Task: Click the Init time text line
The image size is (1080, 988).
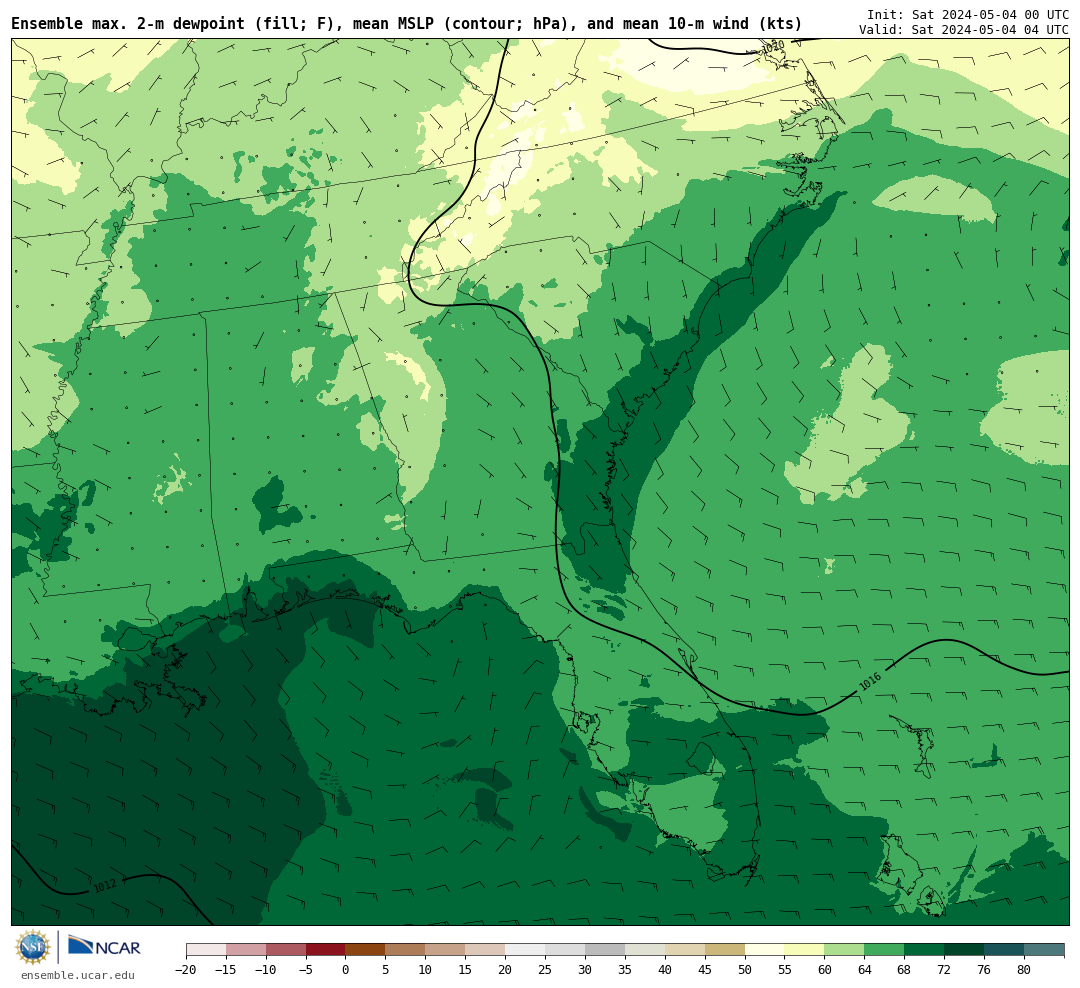Action: point(968,14)
